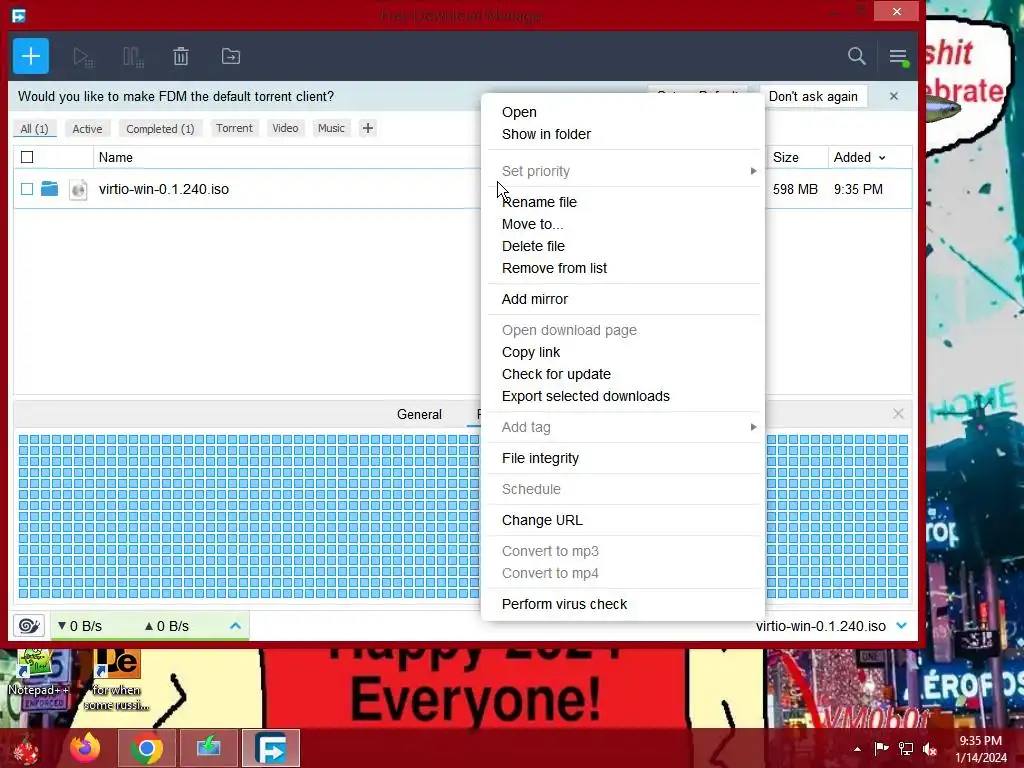
Task: Click the trash delete icon in toolbar
Action: tap(181, 57)
